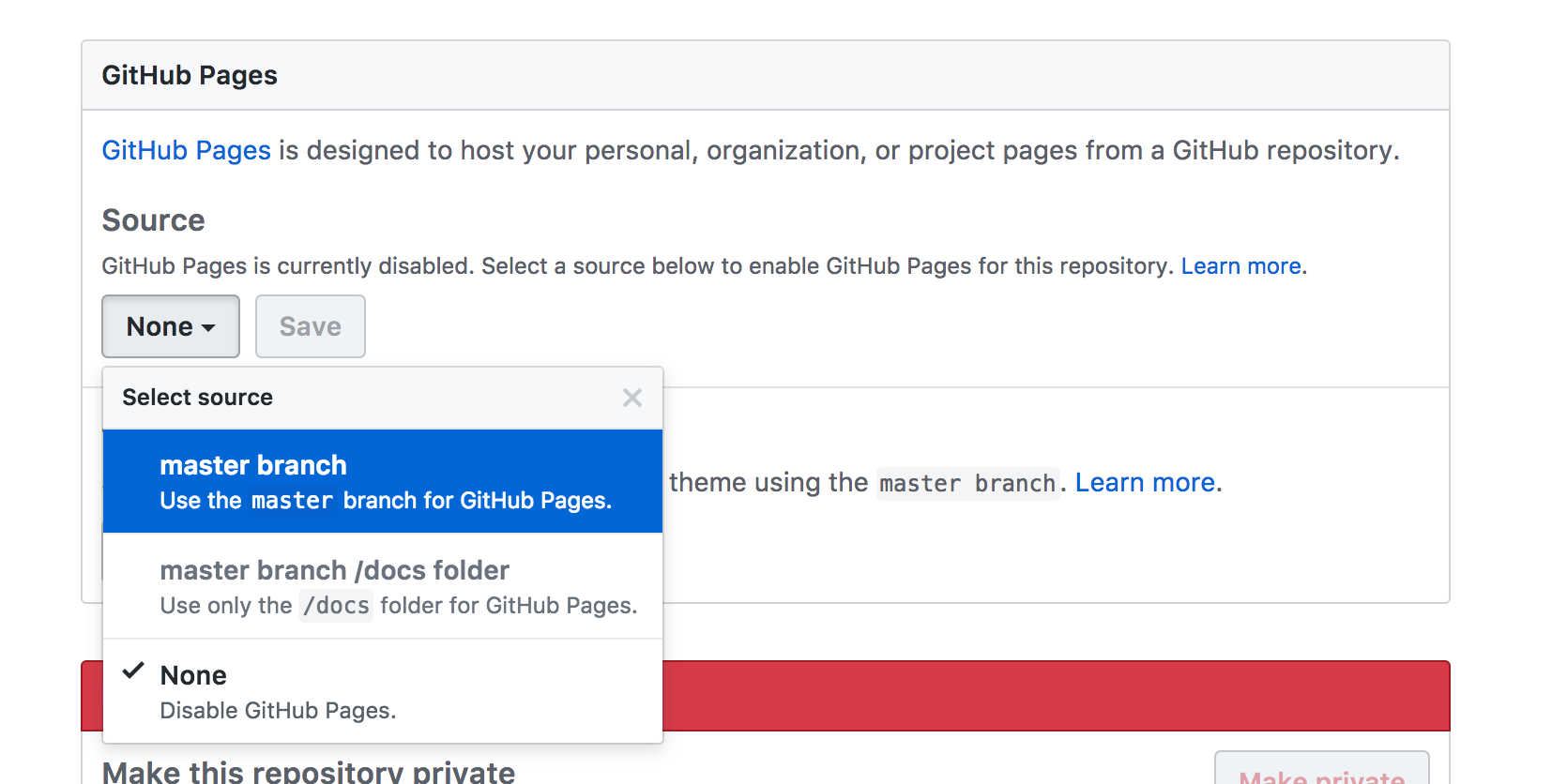1552x784 pixels.
Task: Open the GitHub Pages link in description
Action: [x=187, y=150]
